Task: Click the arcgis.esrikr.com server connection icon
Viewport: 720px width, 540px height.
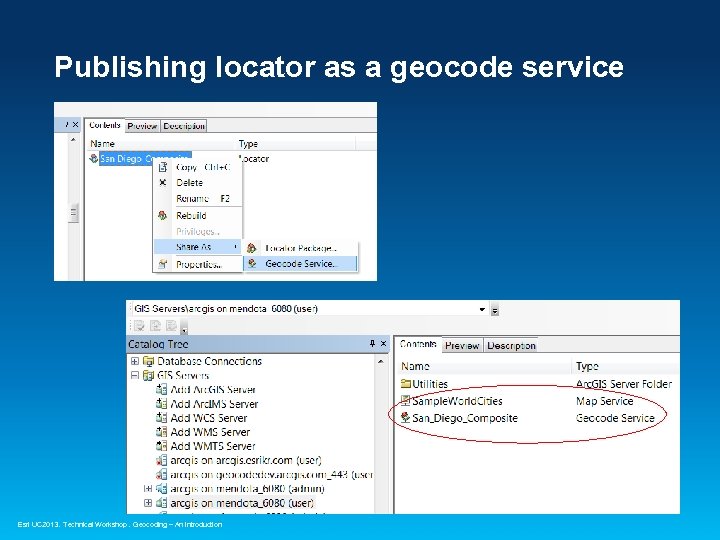Action: pyautogui.click(x=161, y=460)
